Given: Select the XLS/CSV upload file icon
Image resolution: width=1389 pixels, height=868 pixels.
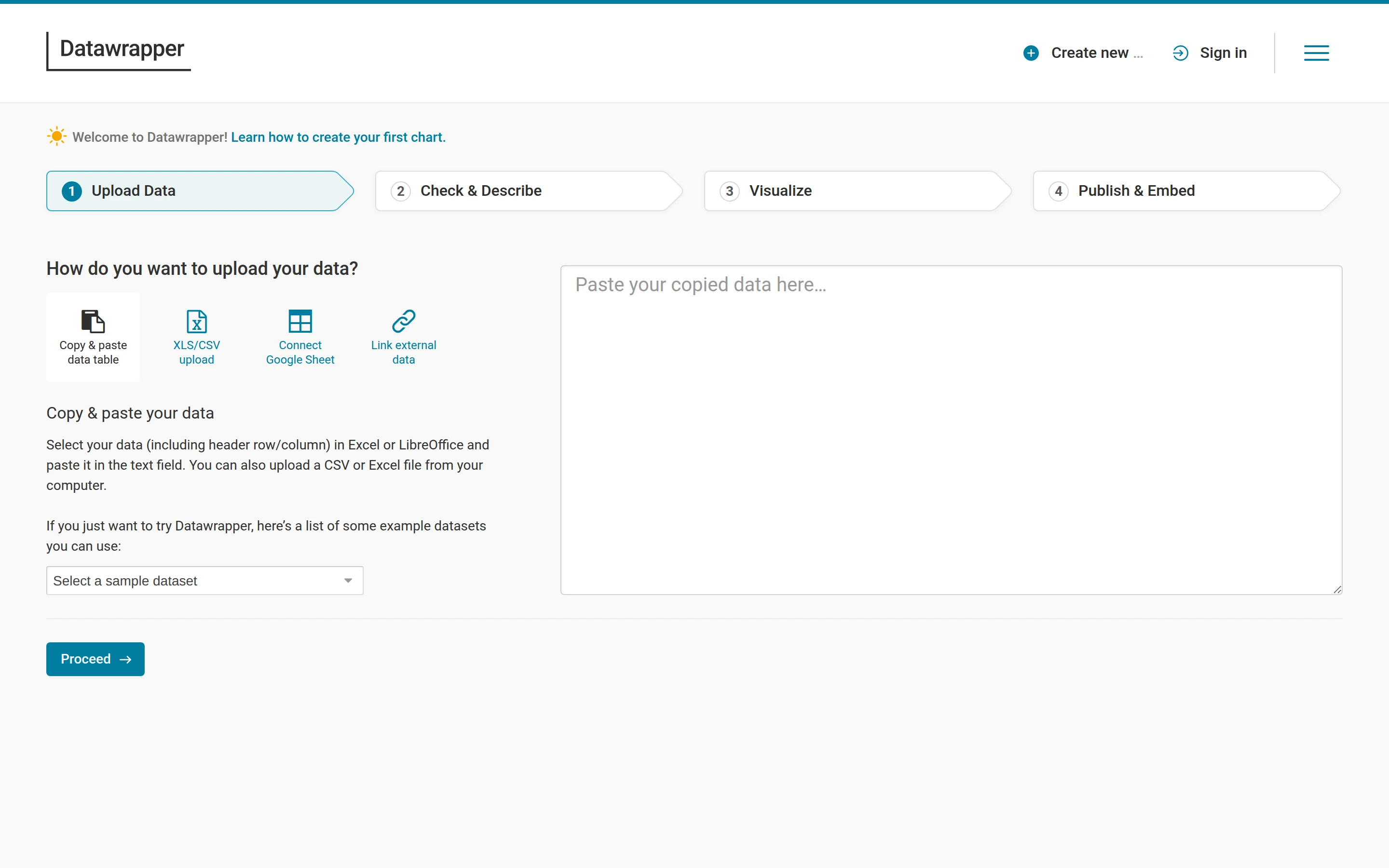Looking at the screenshot, I should pyautogui.click(x=196, y=321).
